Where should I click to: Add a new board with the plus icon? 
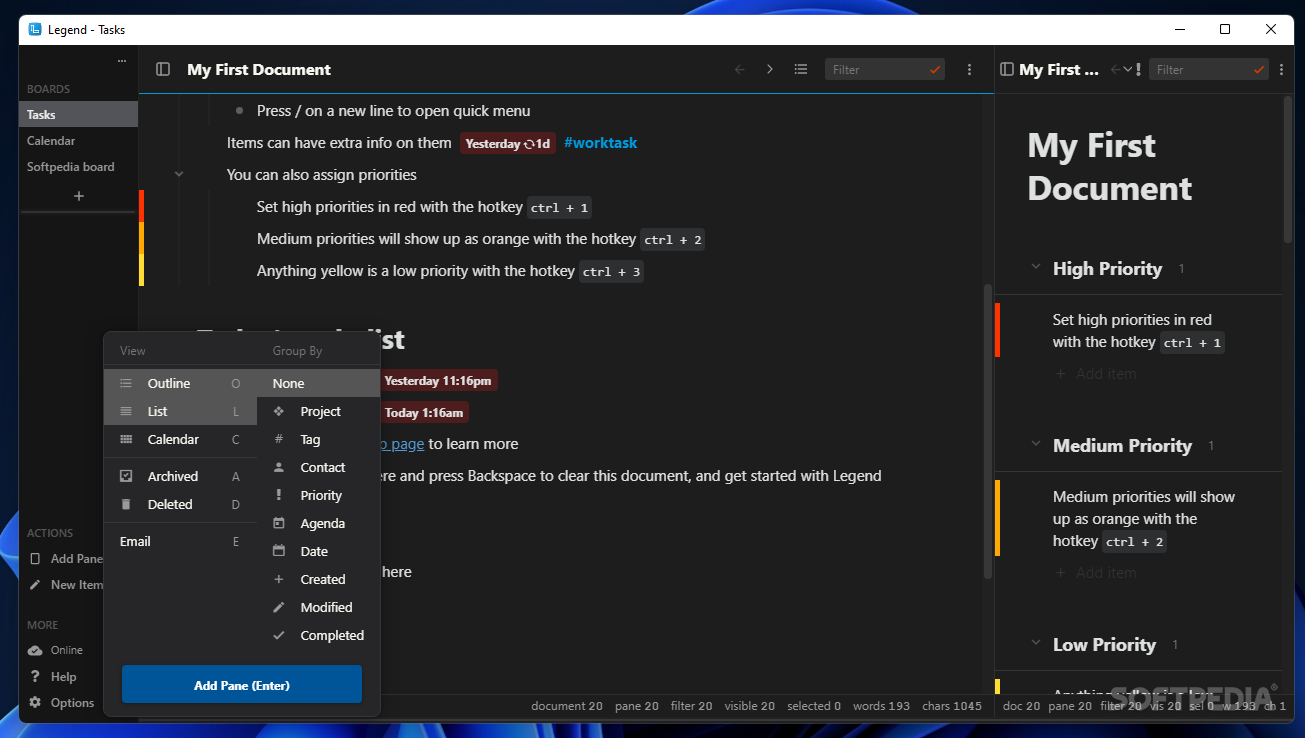click(78, 196)
